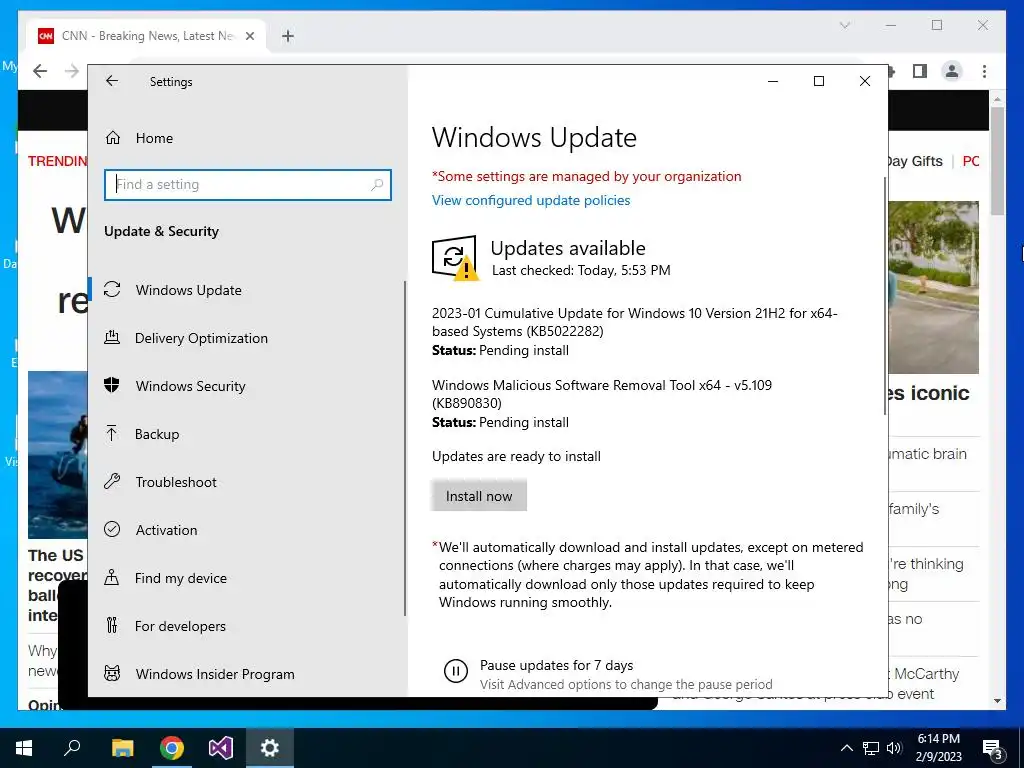Open View configured update policies link
1024x768 pixels.
coord(531,200)
